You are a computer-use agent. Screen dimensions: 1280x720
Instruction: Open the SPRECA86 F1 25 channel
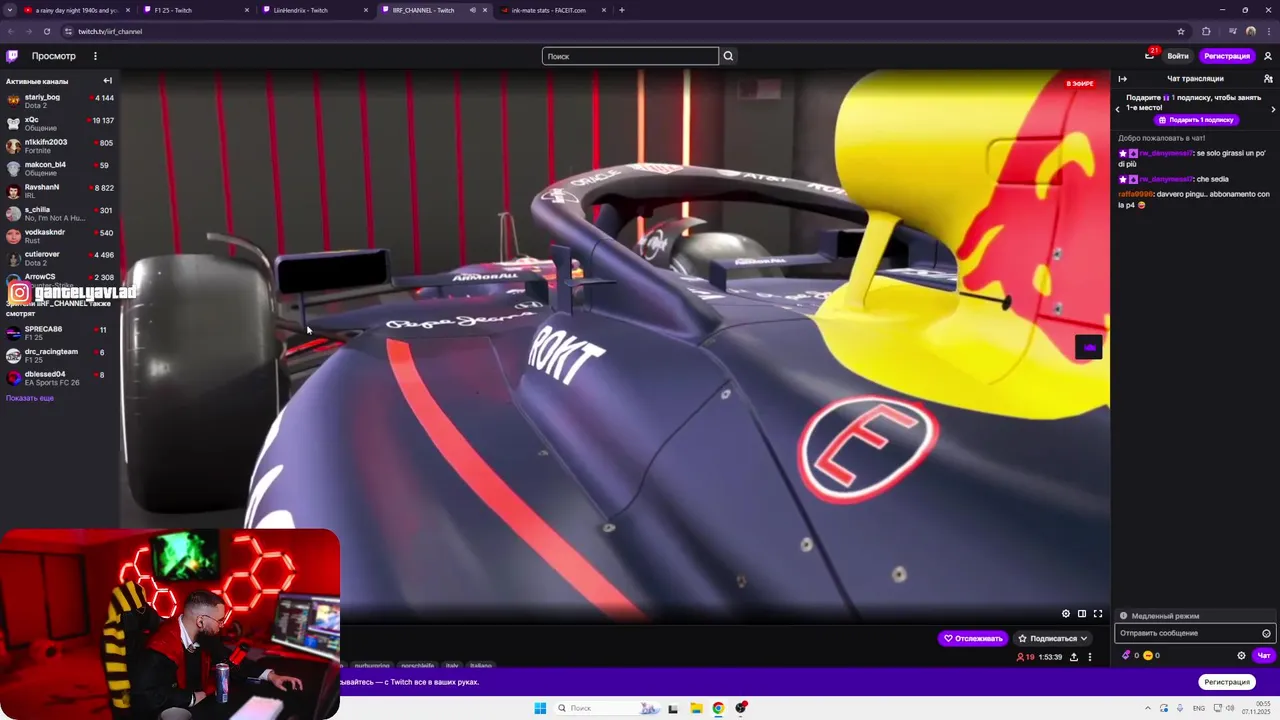[59, 333]
